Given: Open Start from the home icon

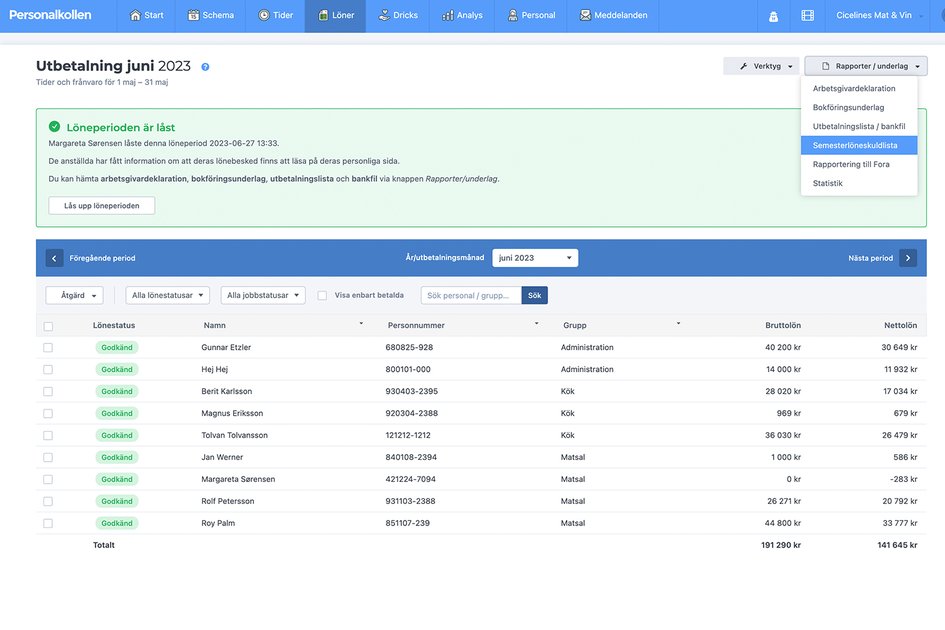Looking at the screenshot, I should 146,16.
